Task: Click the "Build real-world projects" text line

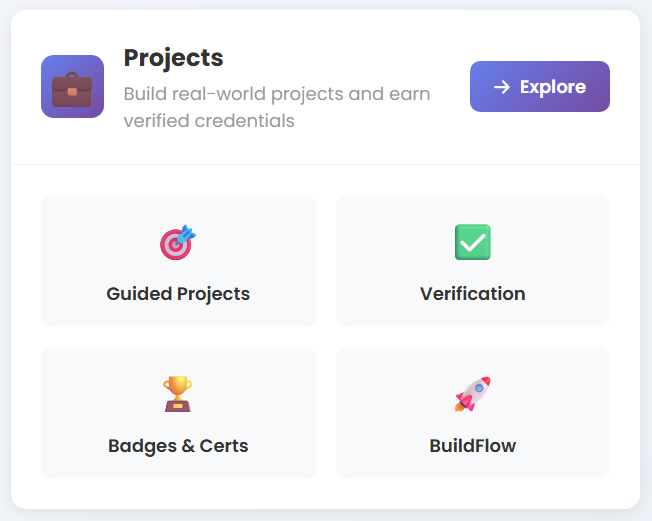Action: point(277,95)
